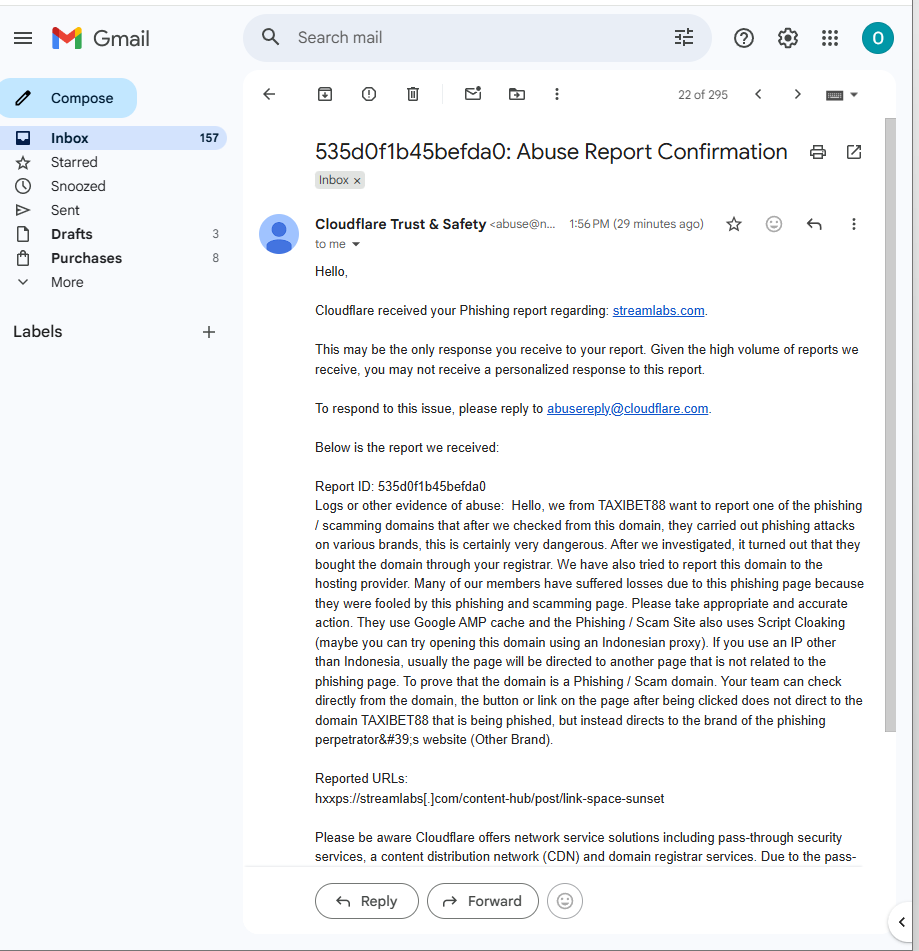Mark the email as unread
Viewport: 919px width, 951px height.
pos(473,93)
